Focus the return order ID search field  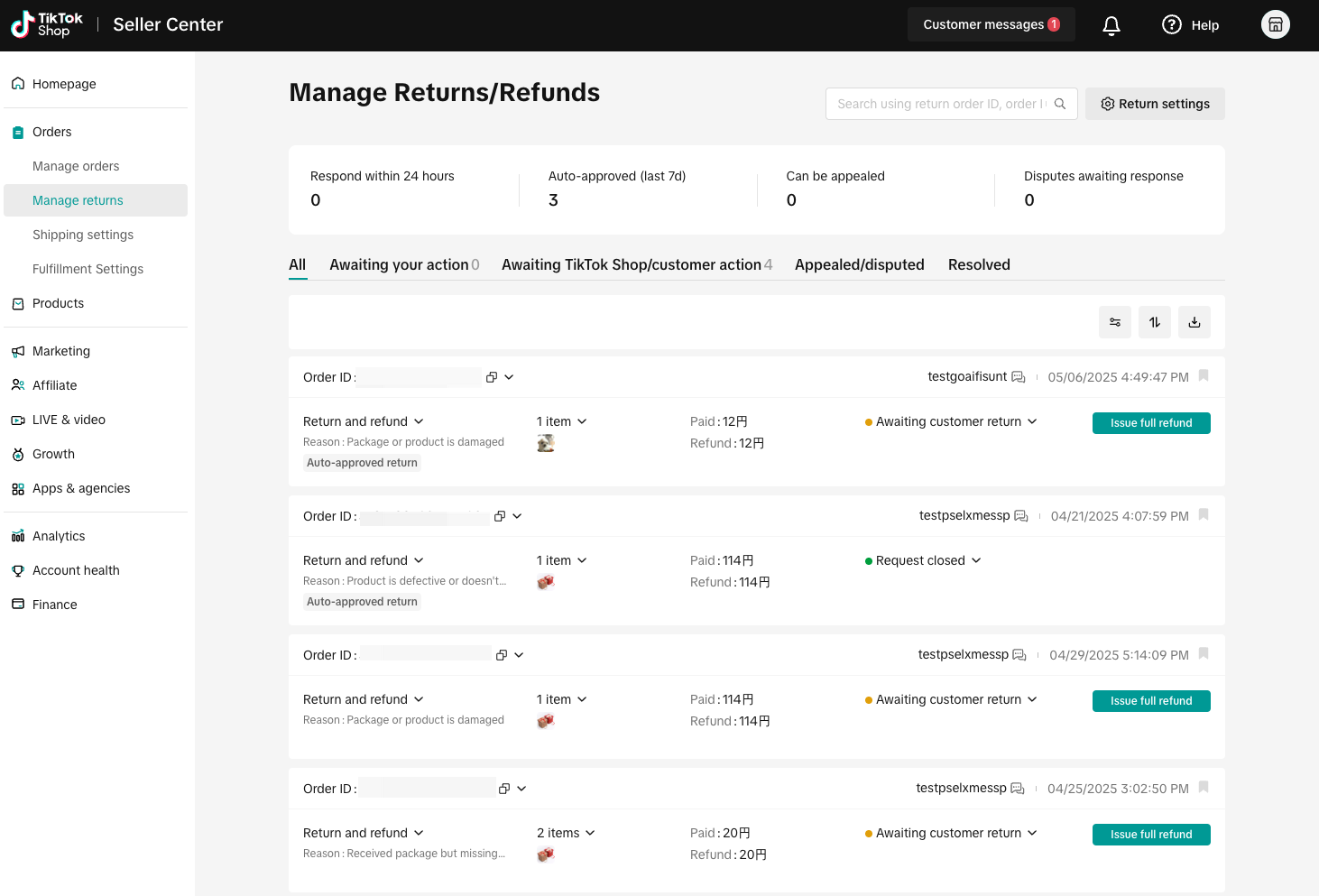(938, 104)
